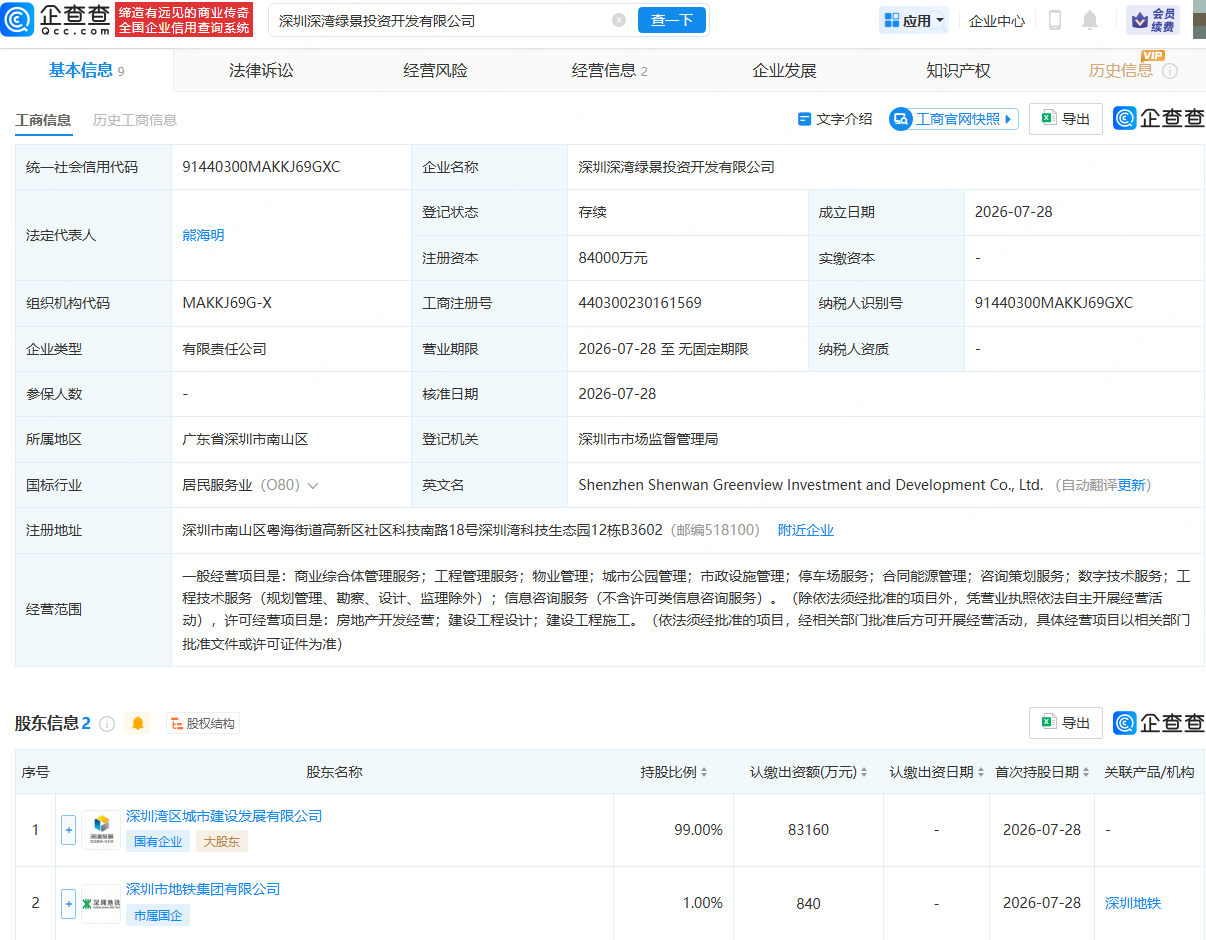The image size is (1206, 940).
Task: Open the 工商官网快照 snapshot
Action: 953,119
